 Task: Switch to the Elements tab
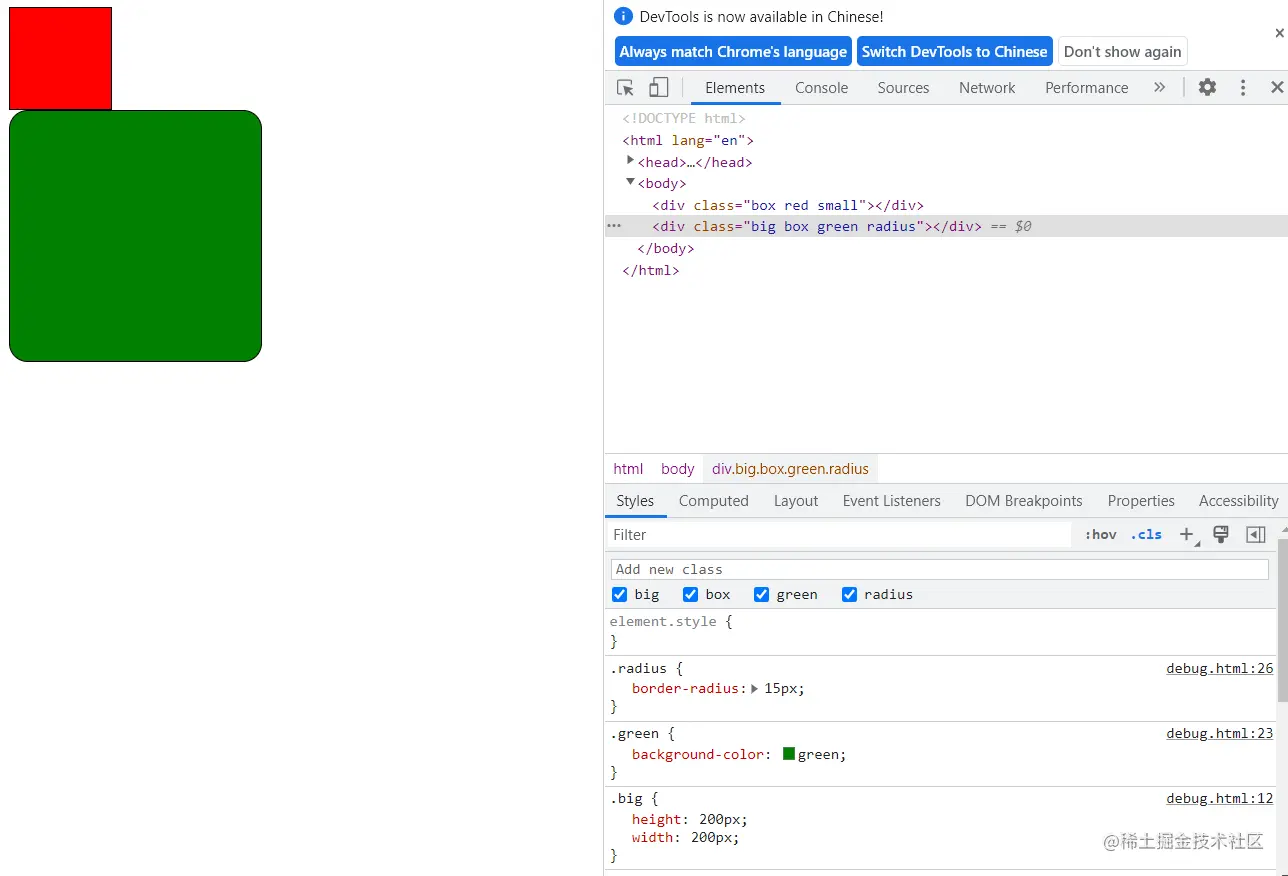(x=735, y=88)
